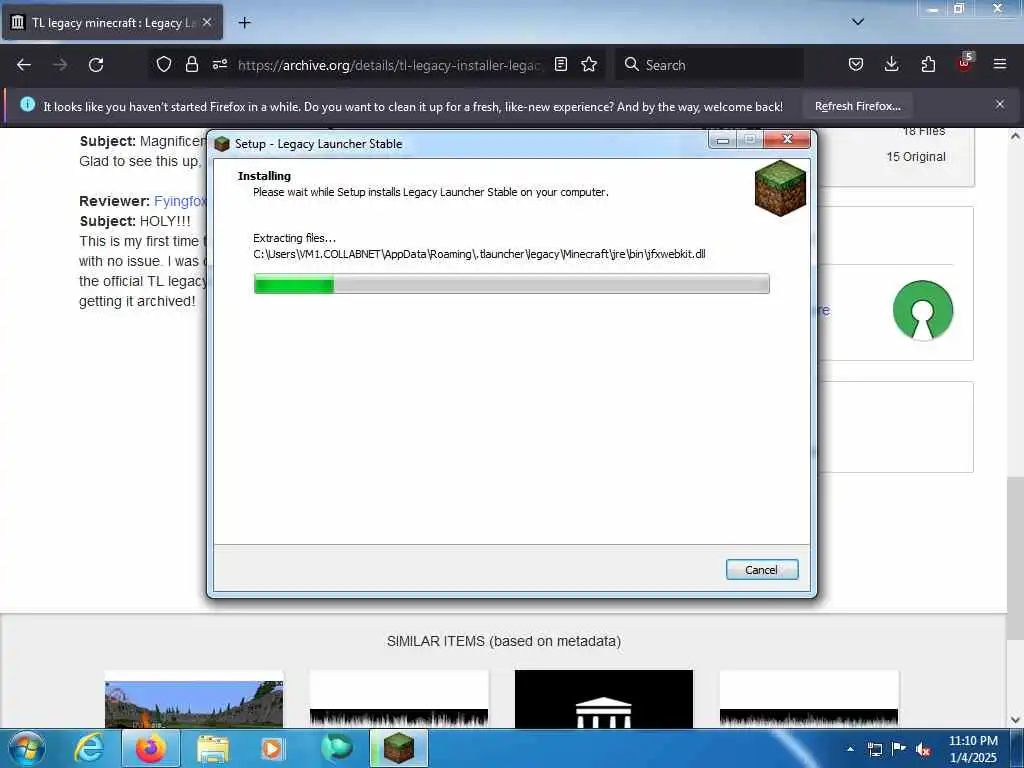Click the green open-access keyhole logo
Viewport: 1024px width, 768px height.
point(922,310)
